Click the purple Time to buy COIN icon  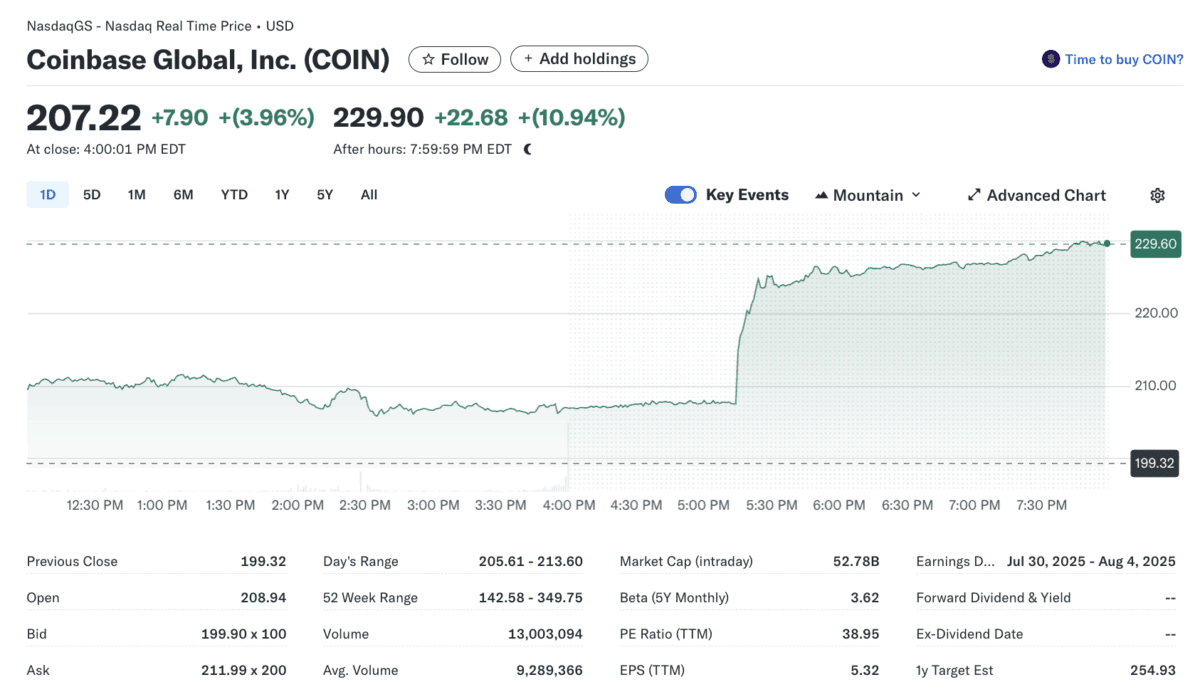tap(1050, 59)
